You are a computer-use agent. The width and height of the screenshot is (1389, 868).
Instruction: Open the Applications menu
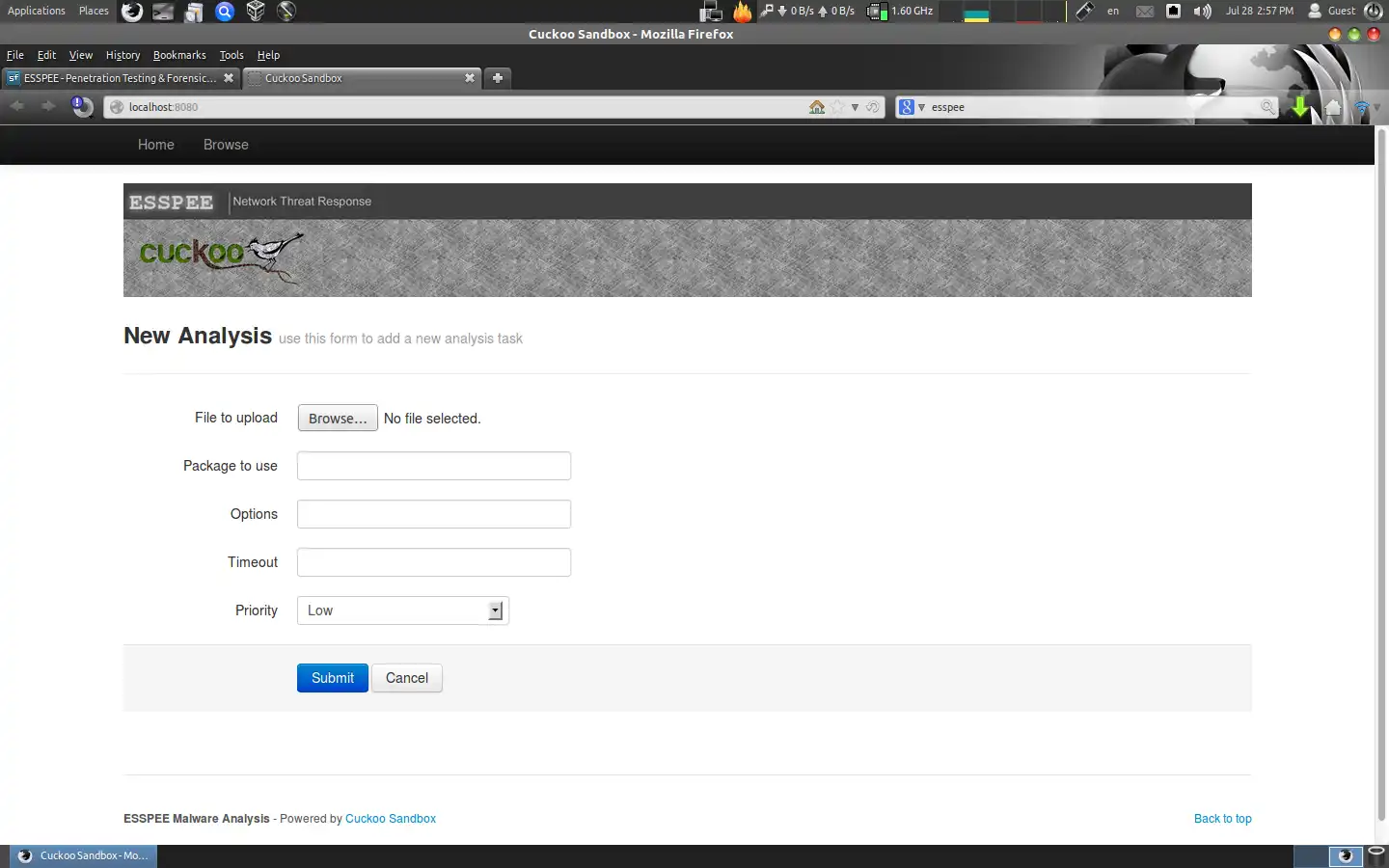[37, 11]
